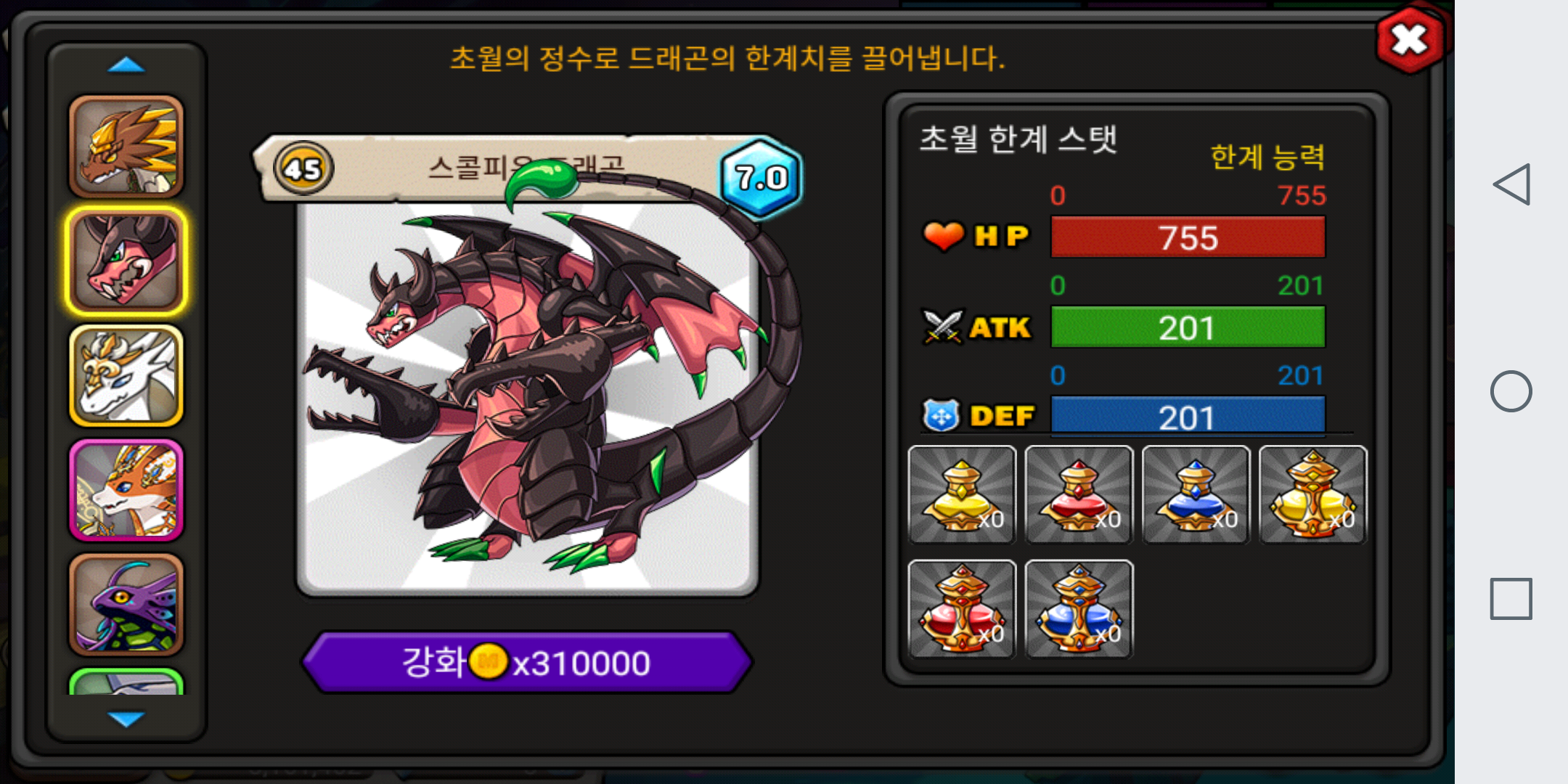Click the blue DEF 201 bar
1568x784 pixels.
pyautogui.click(x=1188, y=417)
